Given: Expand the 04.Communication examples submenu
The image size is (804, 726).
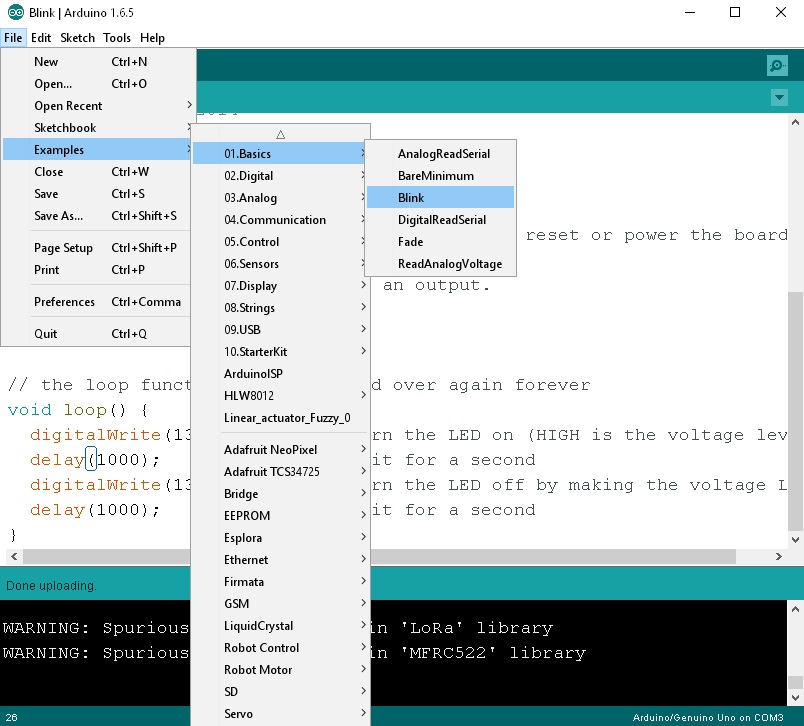Looking at the screenshot, I should point(280,220).
